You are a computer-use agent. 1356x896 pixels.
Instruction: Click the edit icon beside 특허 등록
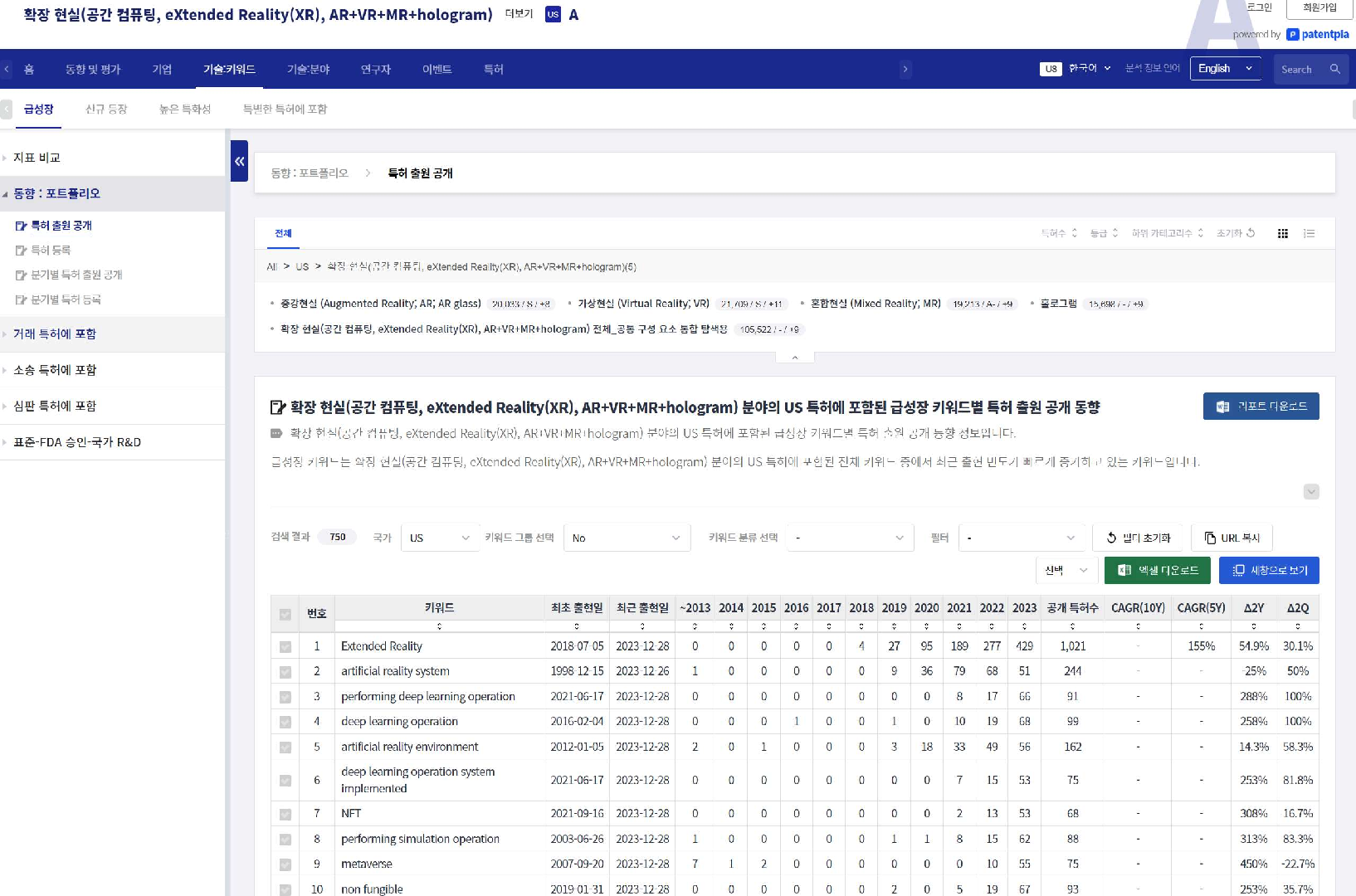click(21, 251)
